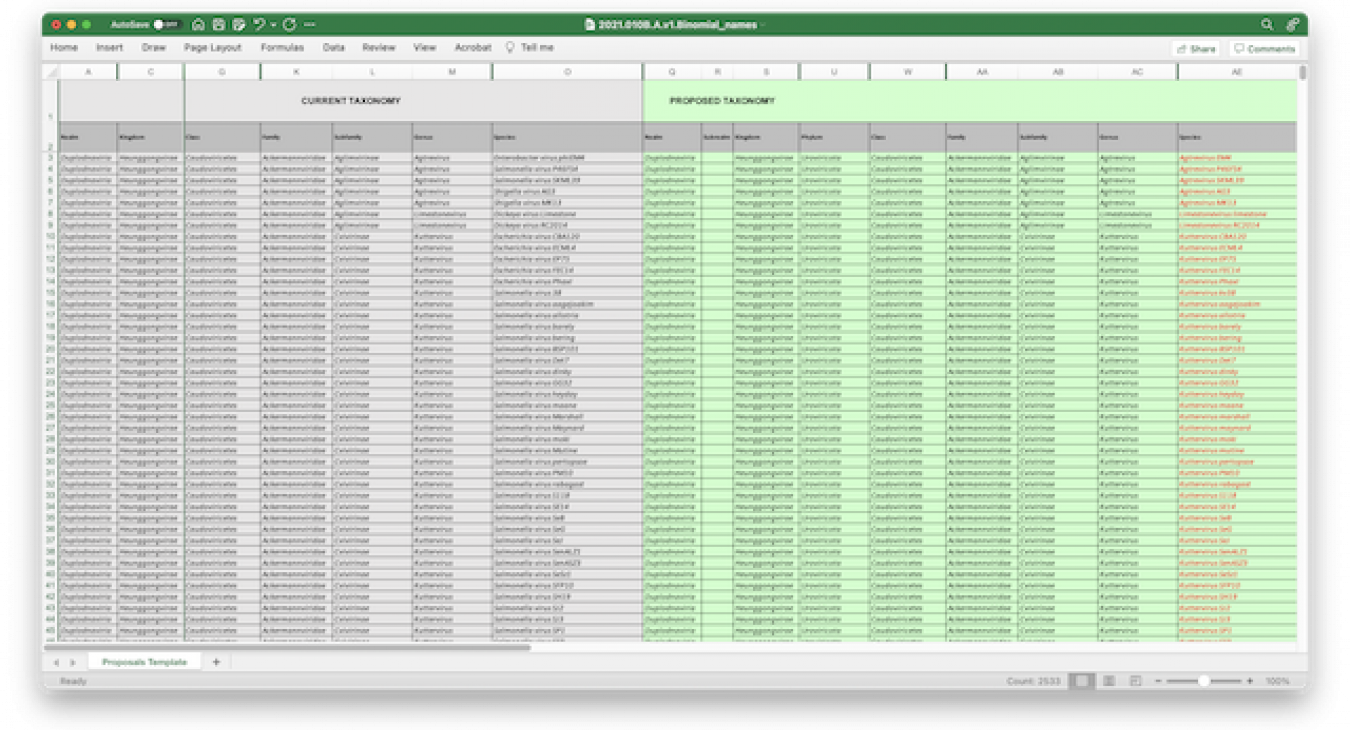Screen dimensions: 1350x730
Task: Select the Proposals Template sheet tab
Action: point(144,662)
